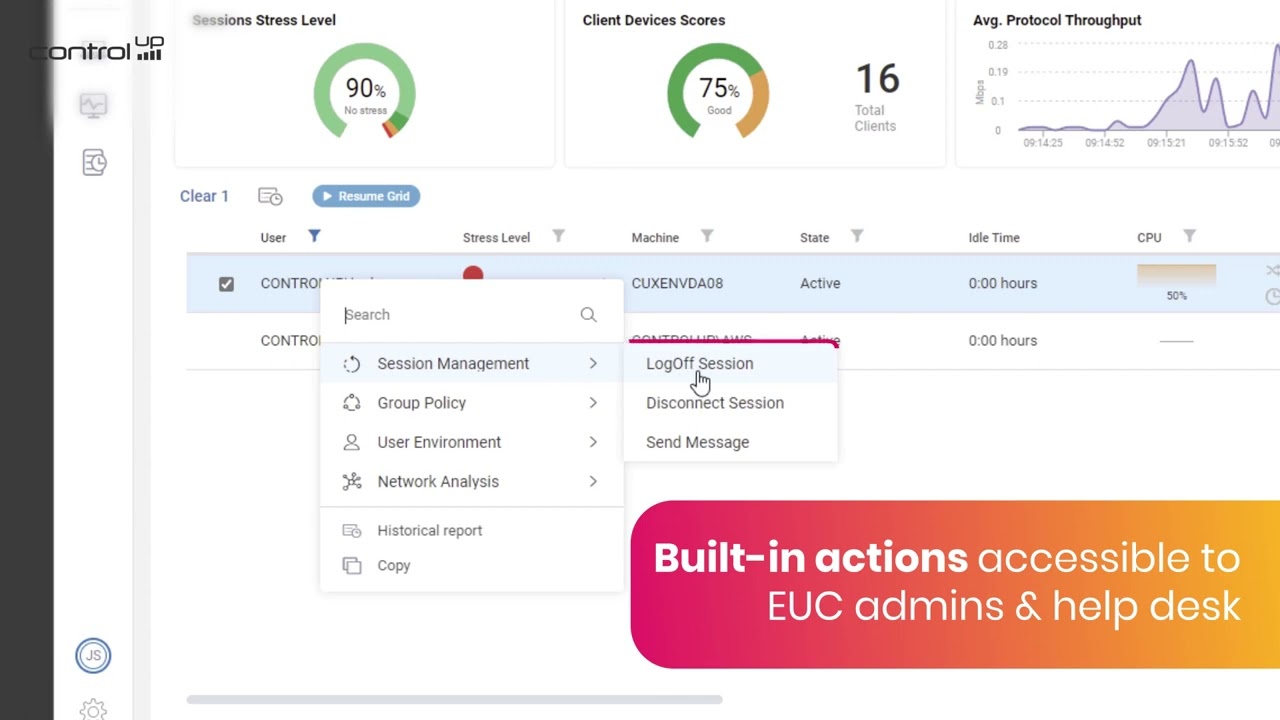
Task: Click the Group Policy icon
Action: 351,403
